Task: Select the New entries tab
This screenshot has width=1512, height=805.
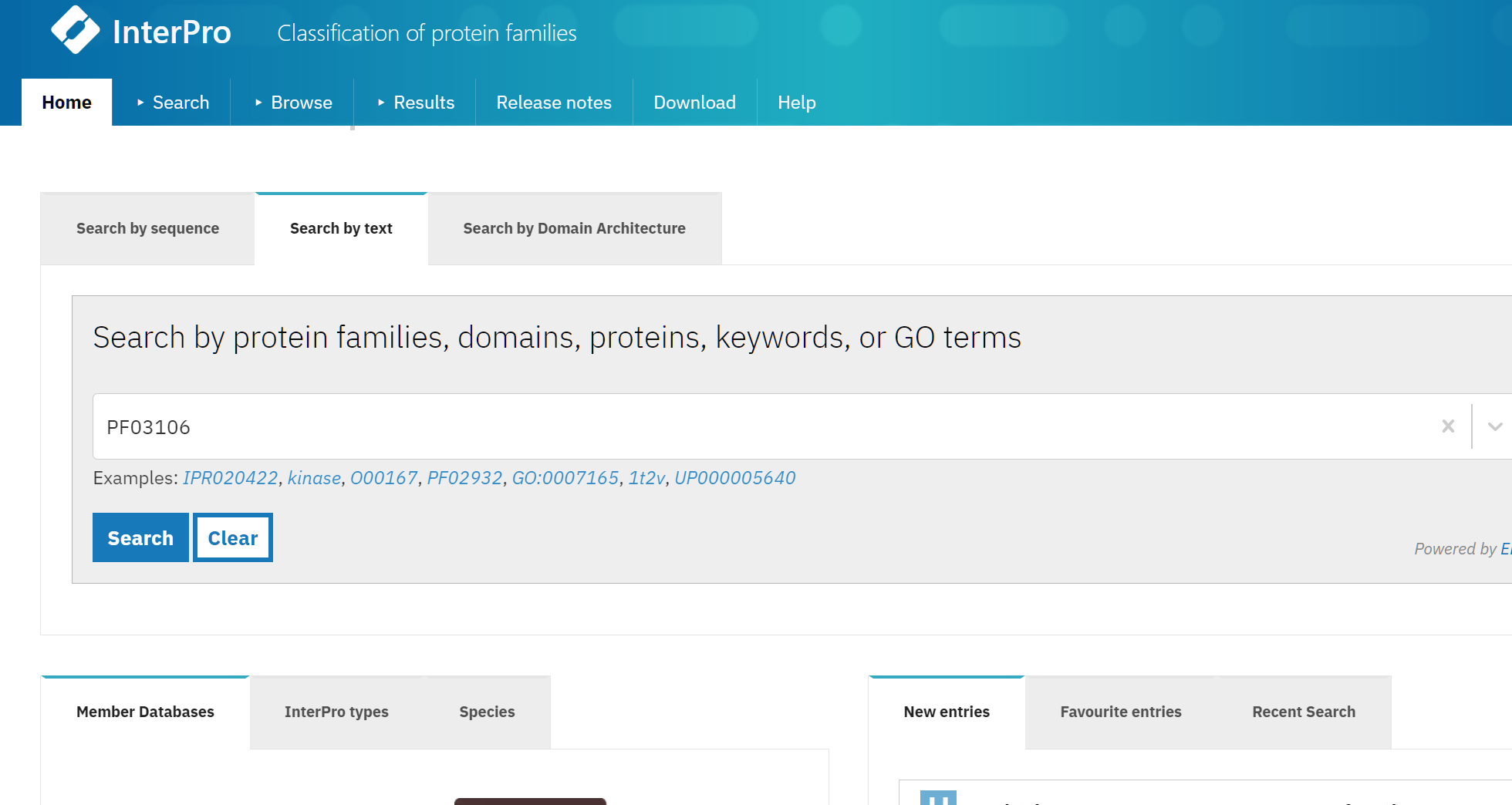Action: [x=947, y=712]
